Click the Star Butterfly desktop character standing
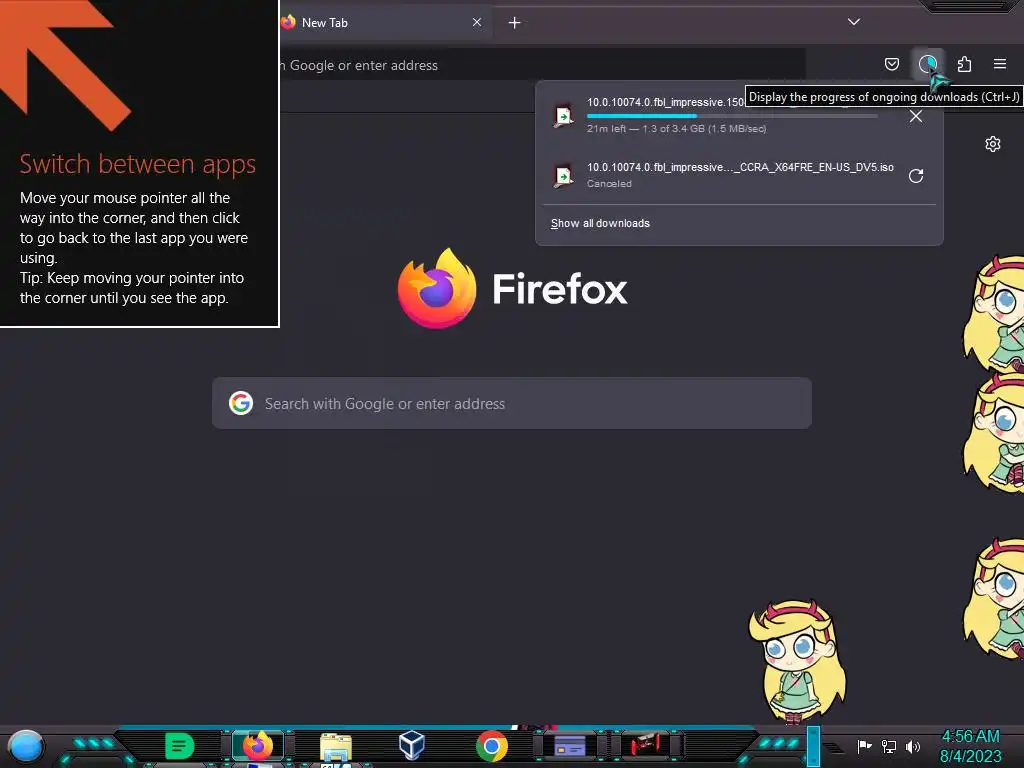 pos(797,661)
